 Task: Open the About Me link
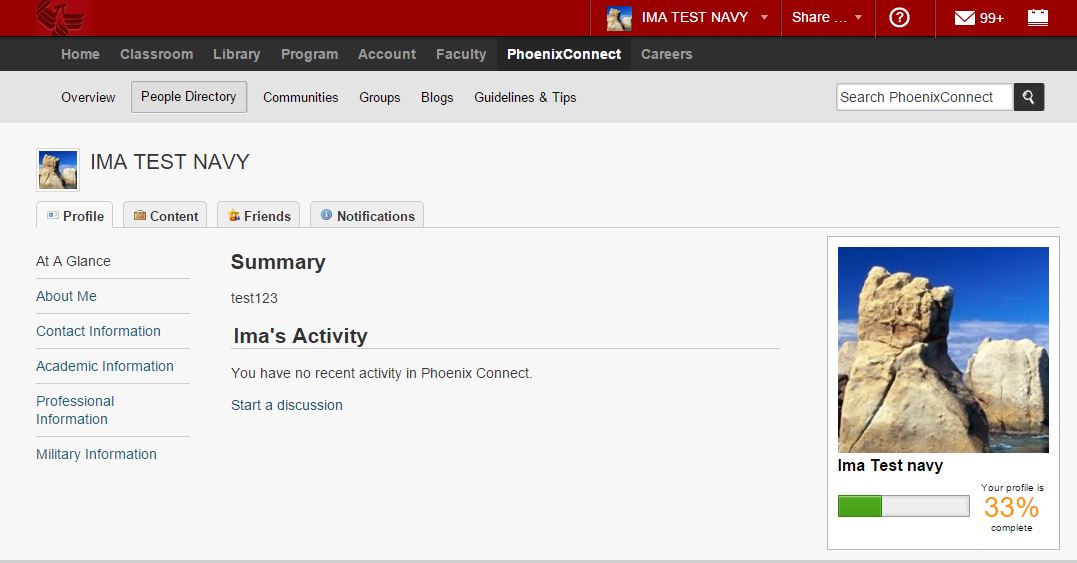[66, 296]
